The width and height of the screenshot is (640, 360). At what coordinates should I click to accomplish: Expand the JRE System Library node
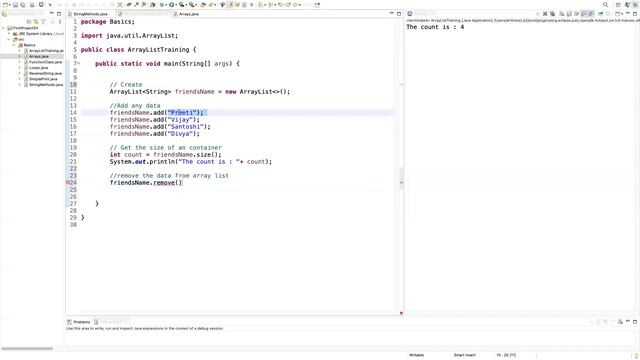[x=9, y=34]
